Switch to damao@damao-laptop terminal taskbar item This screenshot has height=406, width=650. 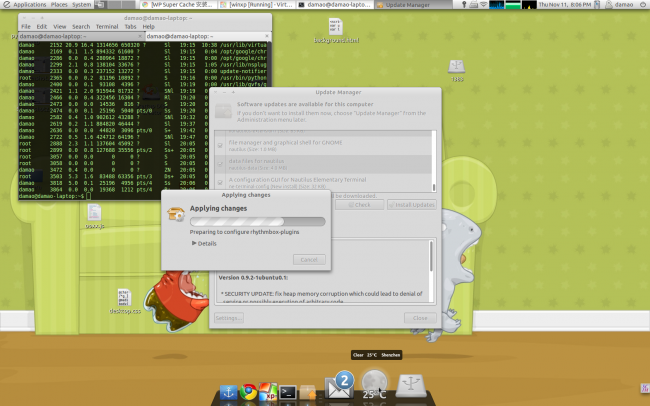point(335,5)
